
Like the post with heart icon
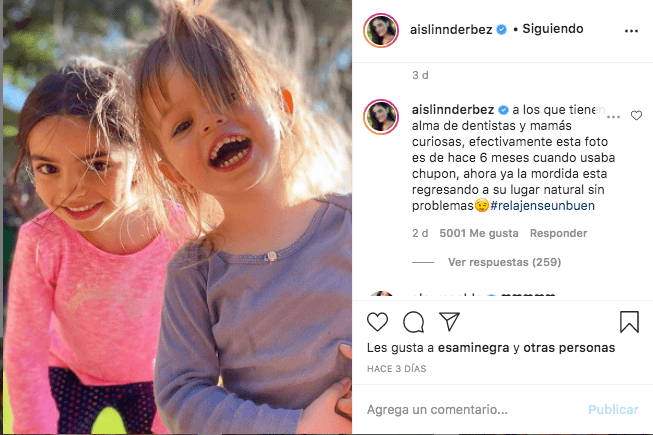click(377, 322)
